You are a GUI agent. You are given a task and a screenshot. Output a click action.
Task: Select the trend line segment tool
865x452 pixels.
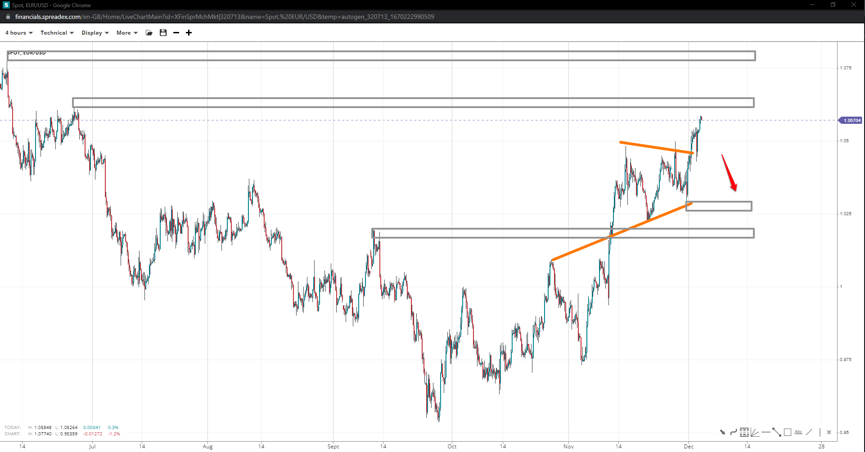point(777,432)
